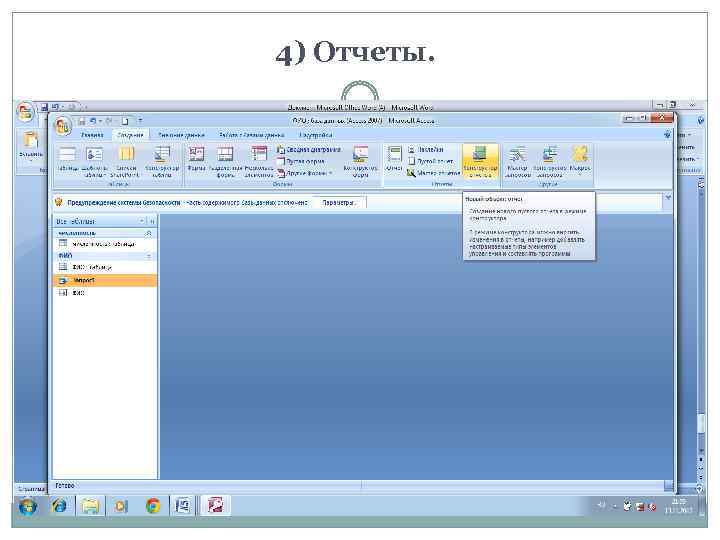Click shield icon in security warning

coord(58,202)
